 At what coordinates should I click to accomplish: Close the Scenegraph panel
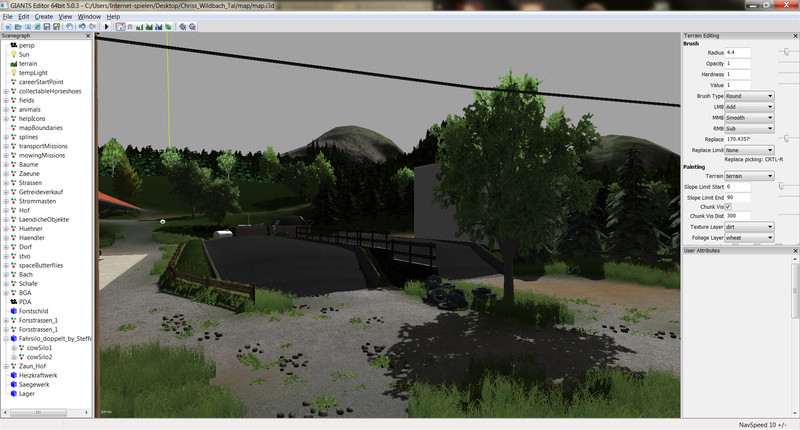coord(88,36)
